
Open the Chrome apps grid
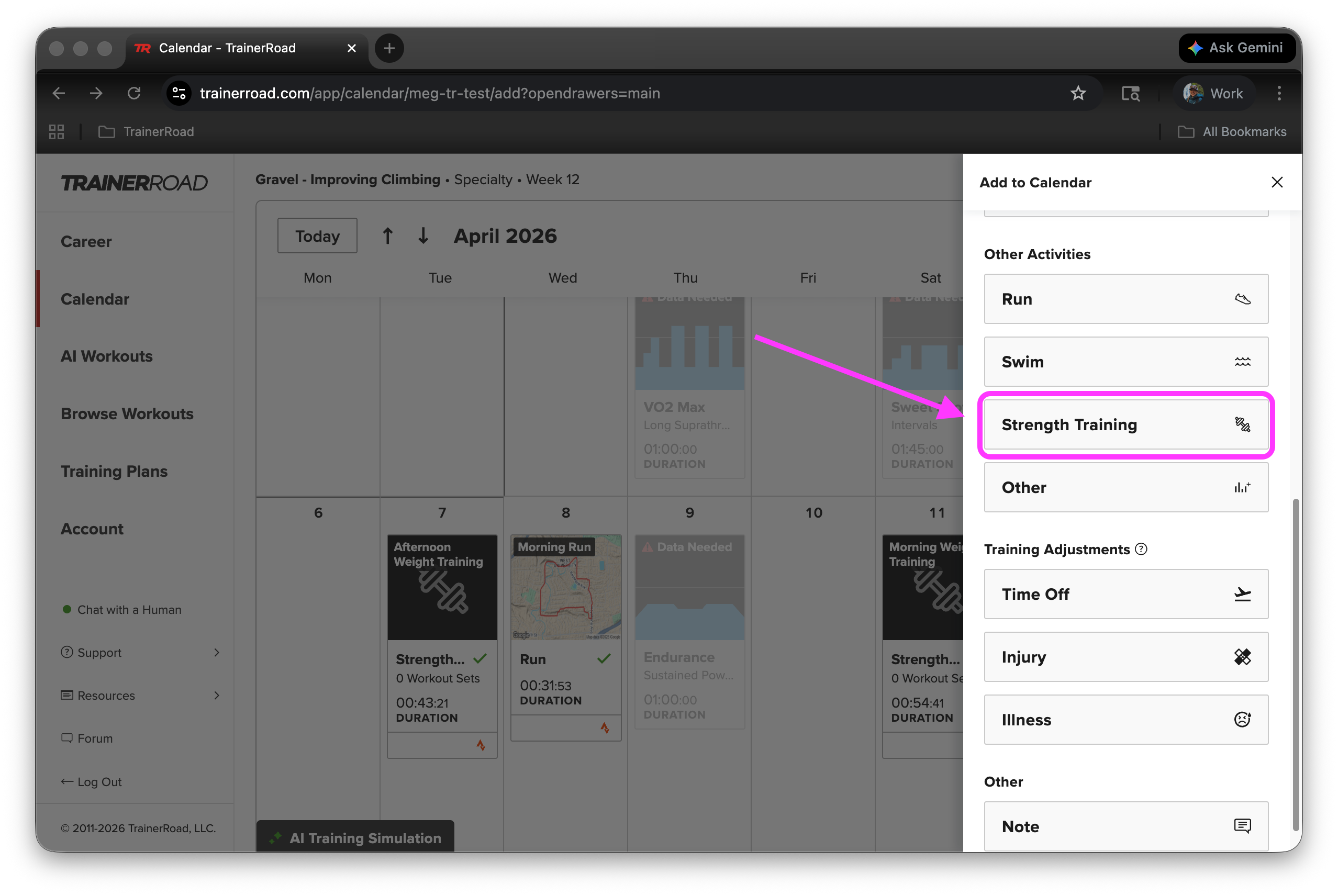click(x=57, y=132)
